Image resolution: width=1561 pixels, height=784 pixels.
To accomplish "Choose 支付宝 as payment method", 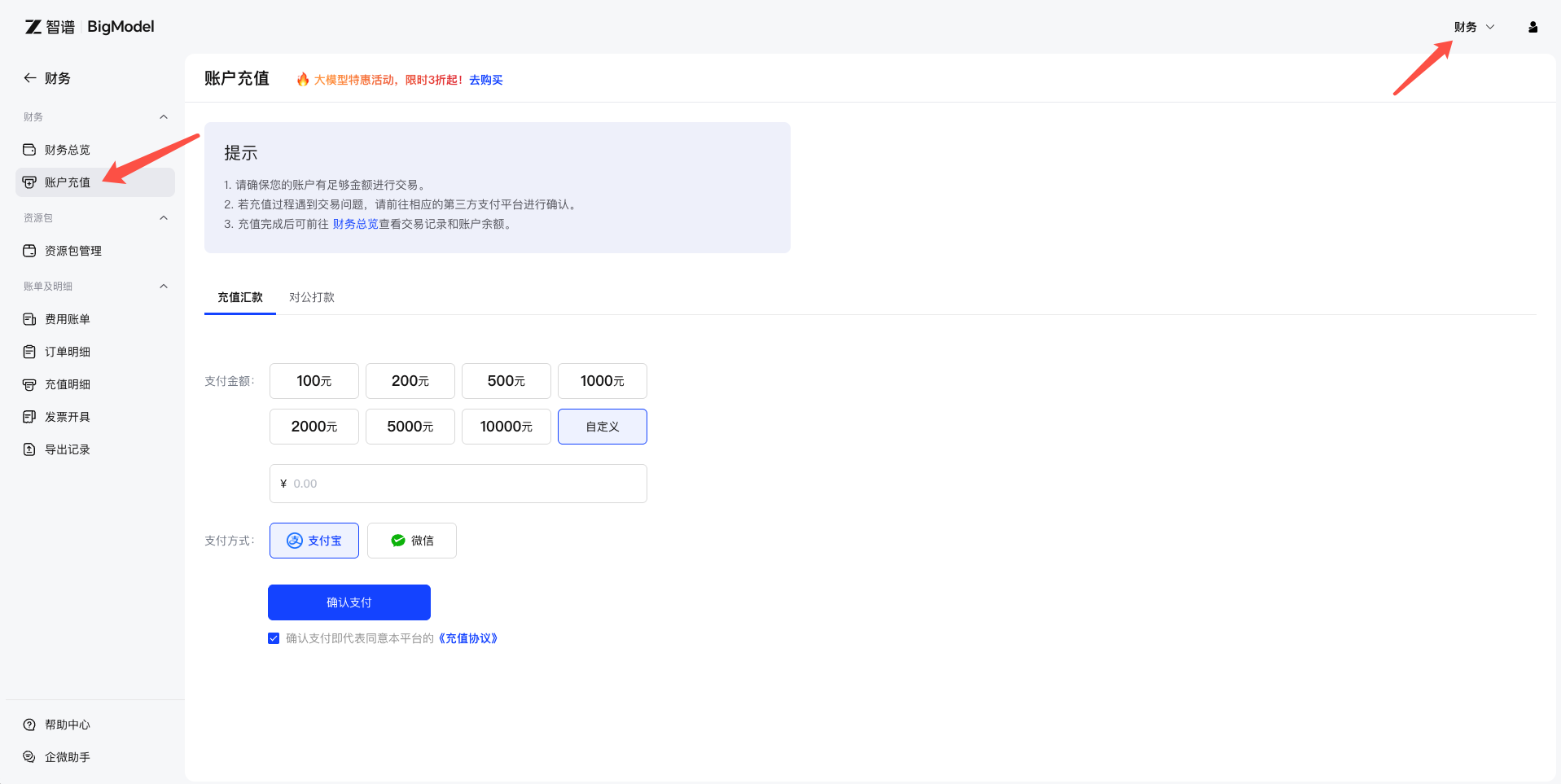I will (x=314, y=541).
